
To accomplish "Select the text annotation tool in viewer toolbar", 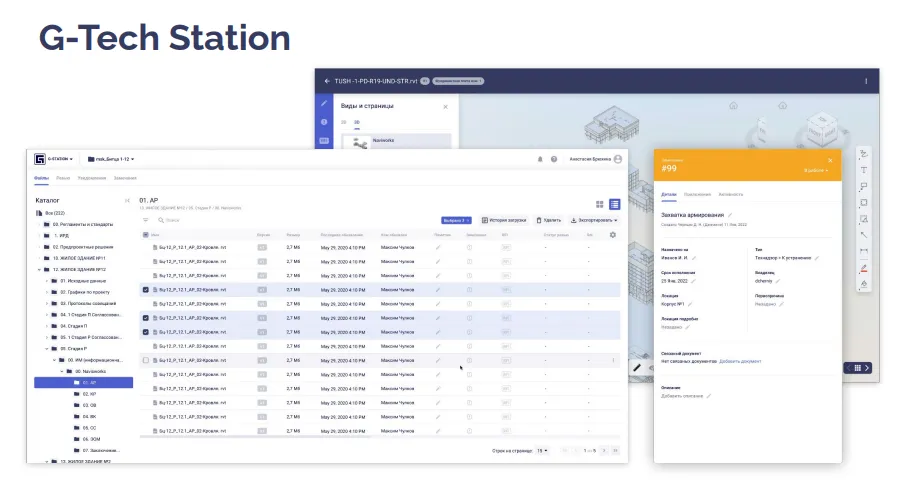I will point(863,170).
